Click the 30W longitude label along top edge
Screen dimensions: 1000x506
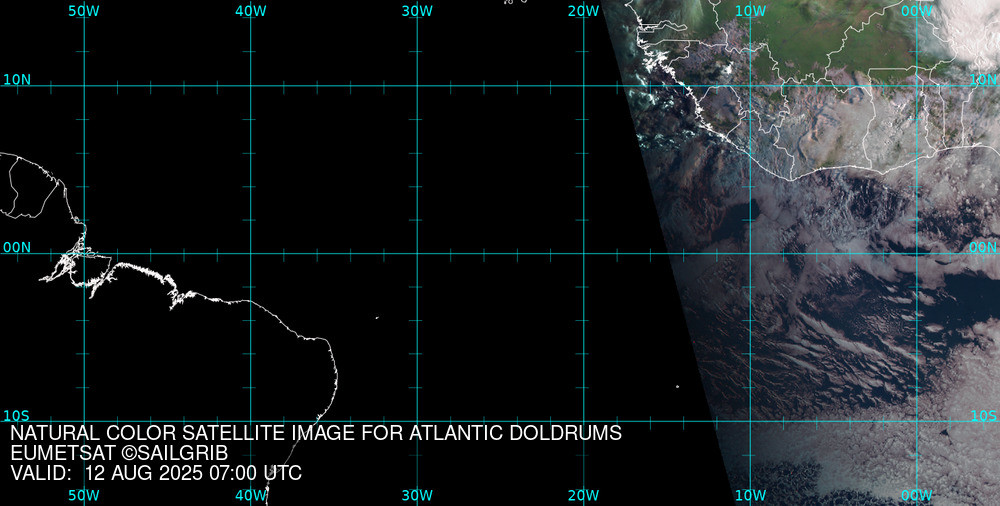click(x=417, y=11)
